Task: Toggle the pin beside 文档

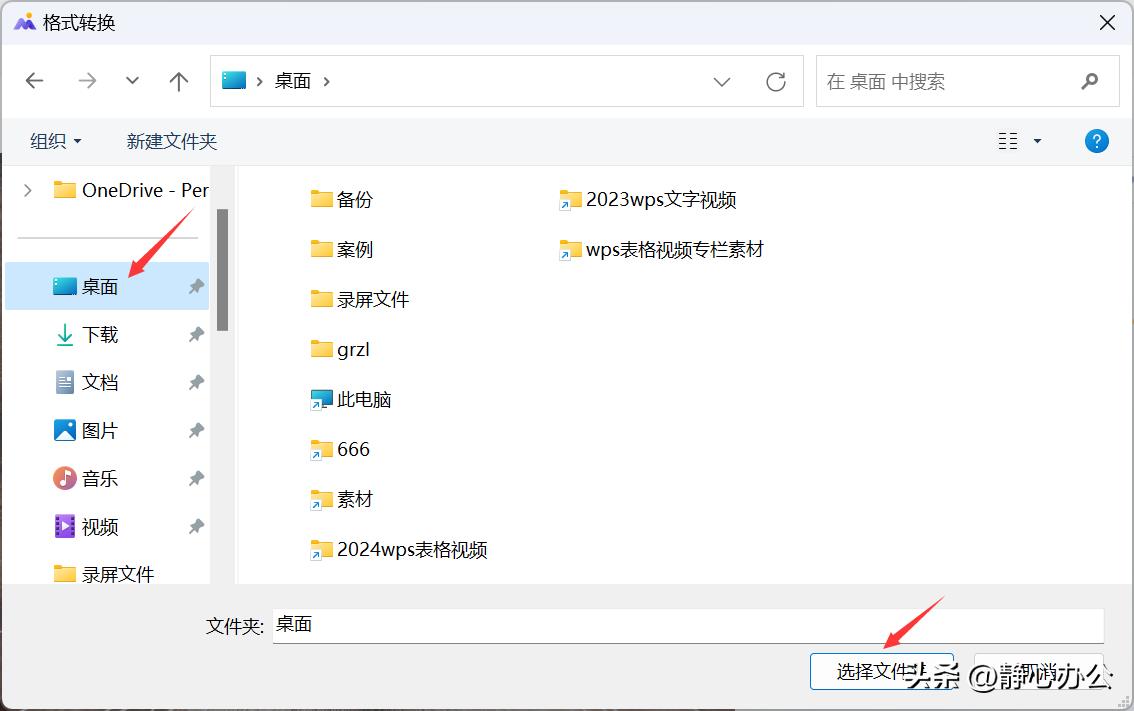Action: 196,383
